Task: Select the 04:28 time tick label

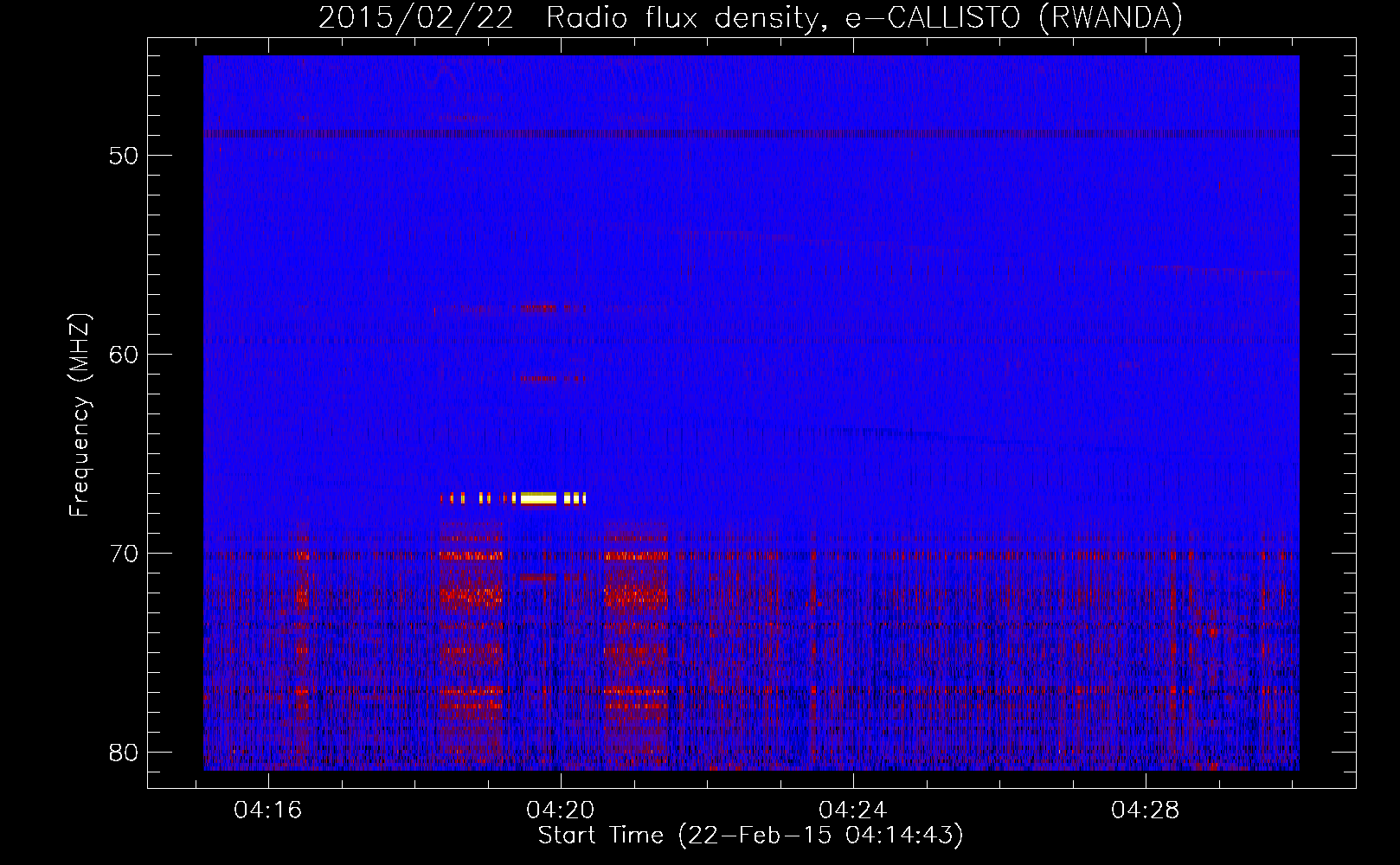Action: (1146, 811)
